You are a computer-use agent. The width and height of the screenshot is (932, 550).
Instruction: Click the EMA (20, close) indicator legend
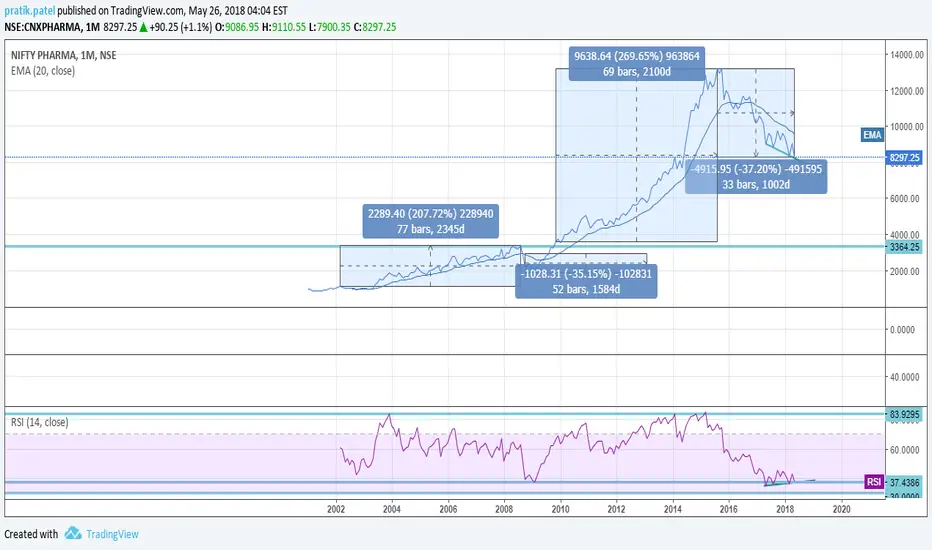click(43, 71)
